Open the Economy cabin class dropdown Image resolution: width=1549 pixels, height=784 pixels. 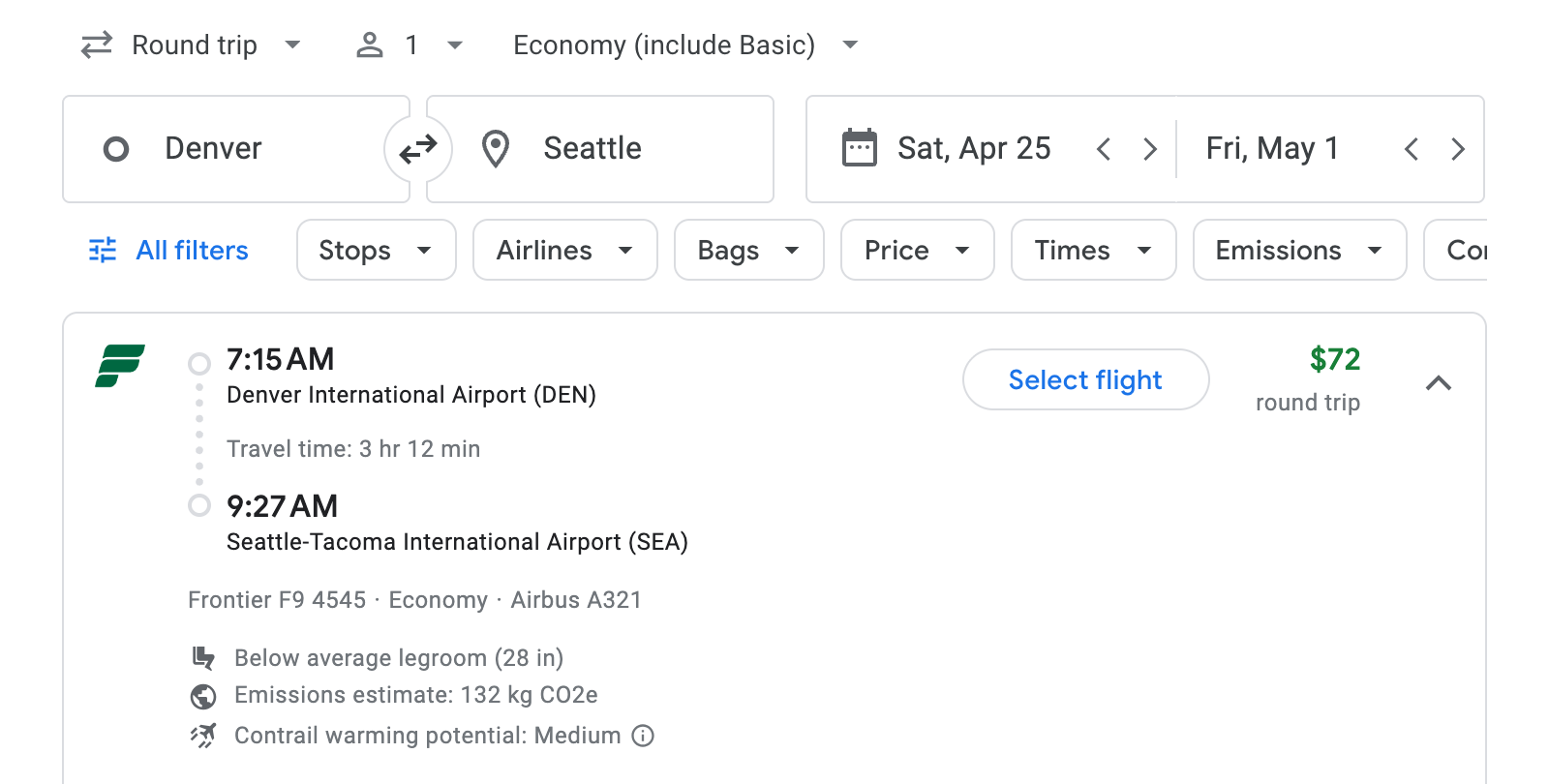(683, 45)
